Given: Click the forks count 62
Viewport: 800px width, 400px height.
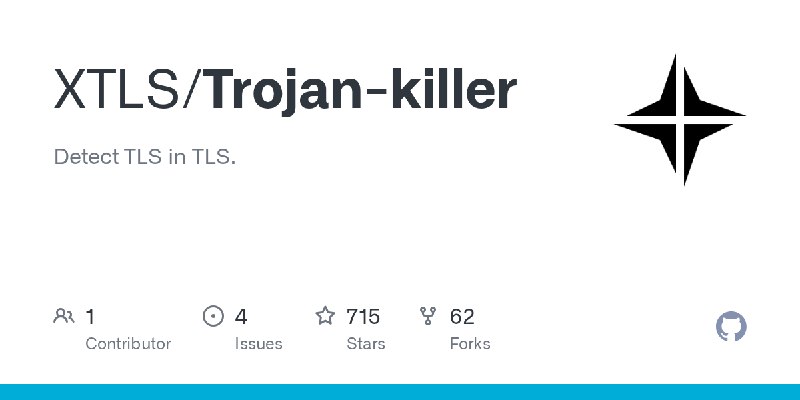Looking at the screenshot, I should pyautogui.click(x=462, y=317).
